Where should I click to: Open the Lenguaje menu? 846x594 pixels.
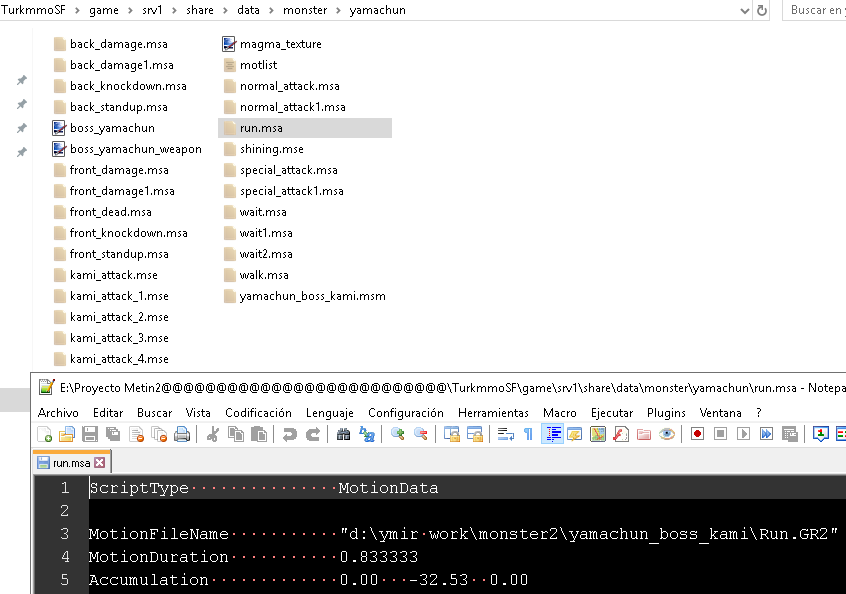click(330, 413)
